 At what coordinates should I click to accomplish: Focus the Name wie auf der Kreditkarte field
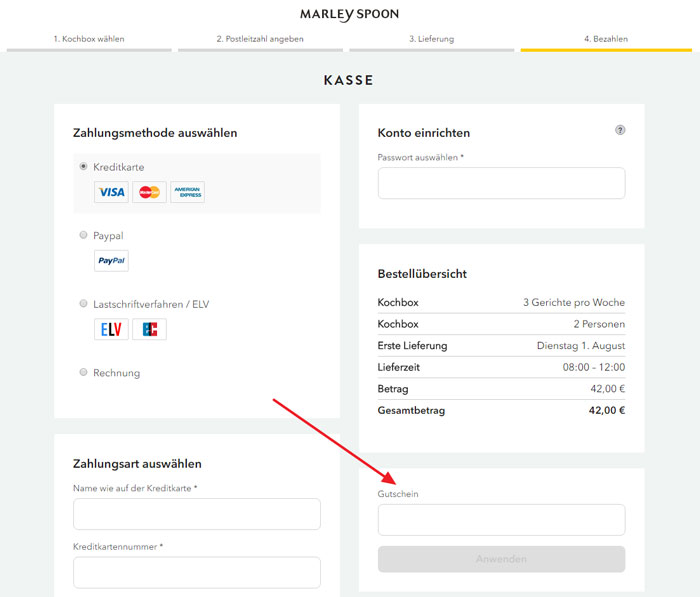[197, 514]
